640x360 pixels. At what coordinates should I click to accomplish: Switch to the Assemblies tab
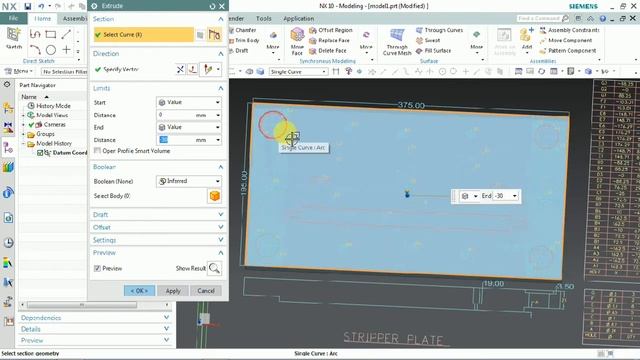point(74,18)
